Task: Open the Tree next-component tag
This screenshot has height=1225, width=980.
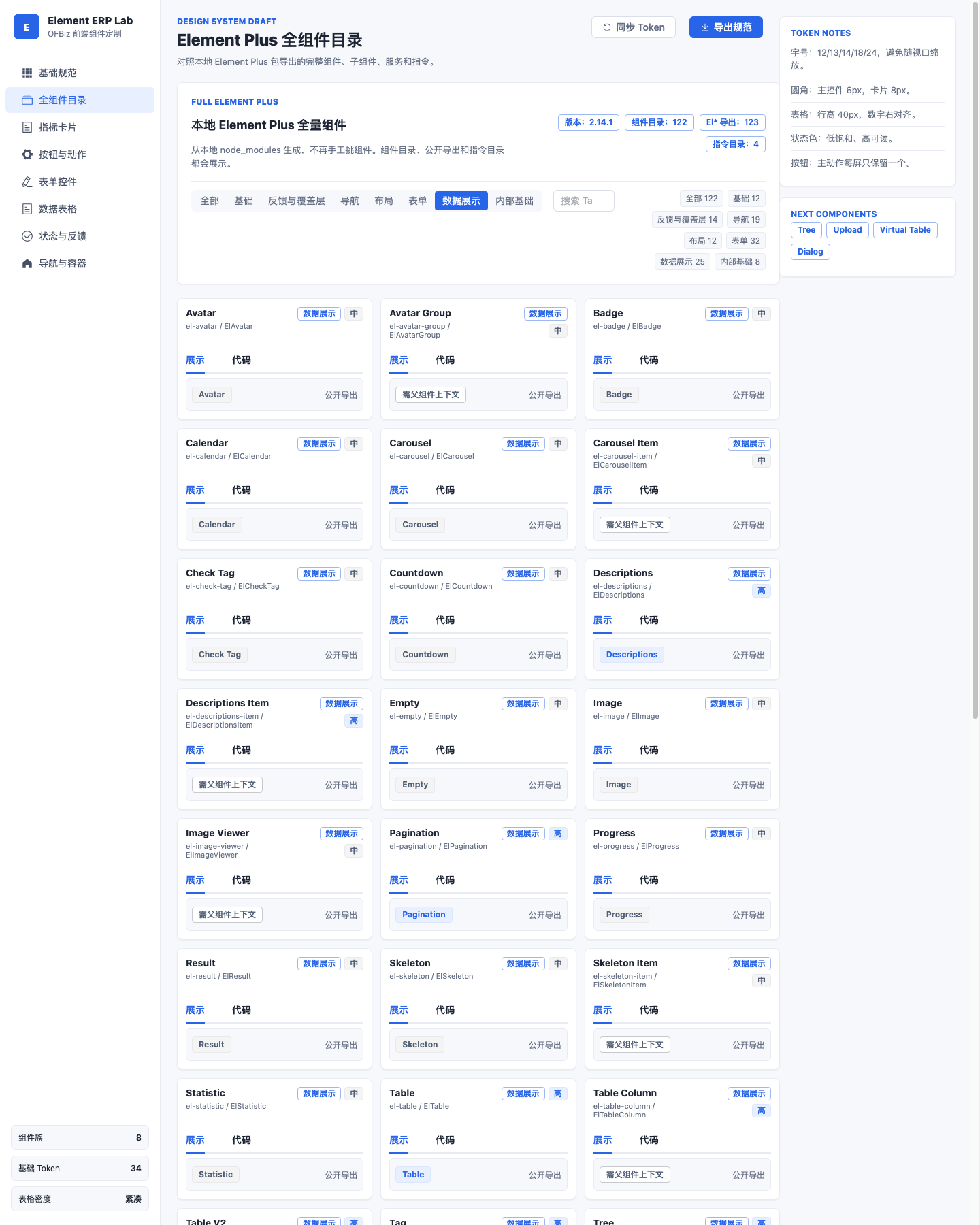Action: tap(806, 230)
